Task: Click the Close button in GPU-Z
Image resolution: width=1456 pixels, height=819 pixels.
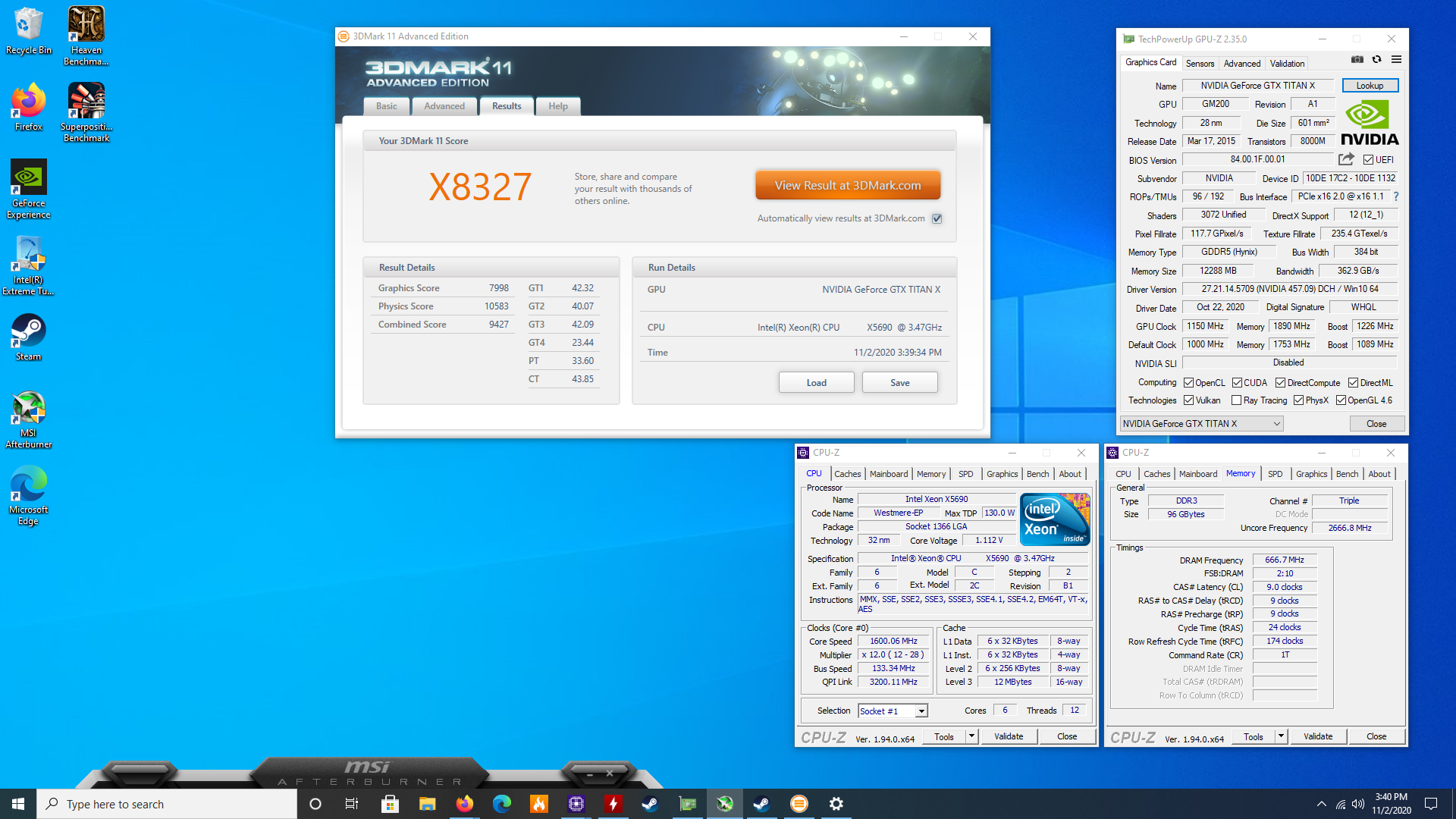Action: point(1376,424)
